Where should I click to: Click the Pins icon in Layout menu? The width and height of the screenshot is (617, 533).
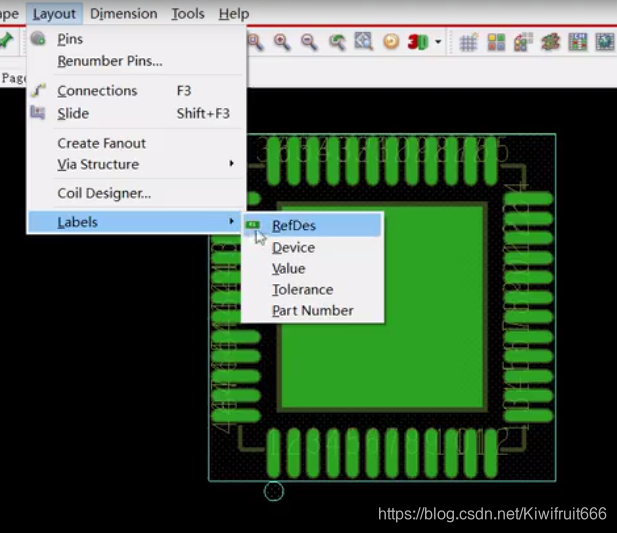tap(38, 39)
